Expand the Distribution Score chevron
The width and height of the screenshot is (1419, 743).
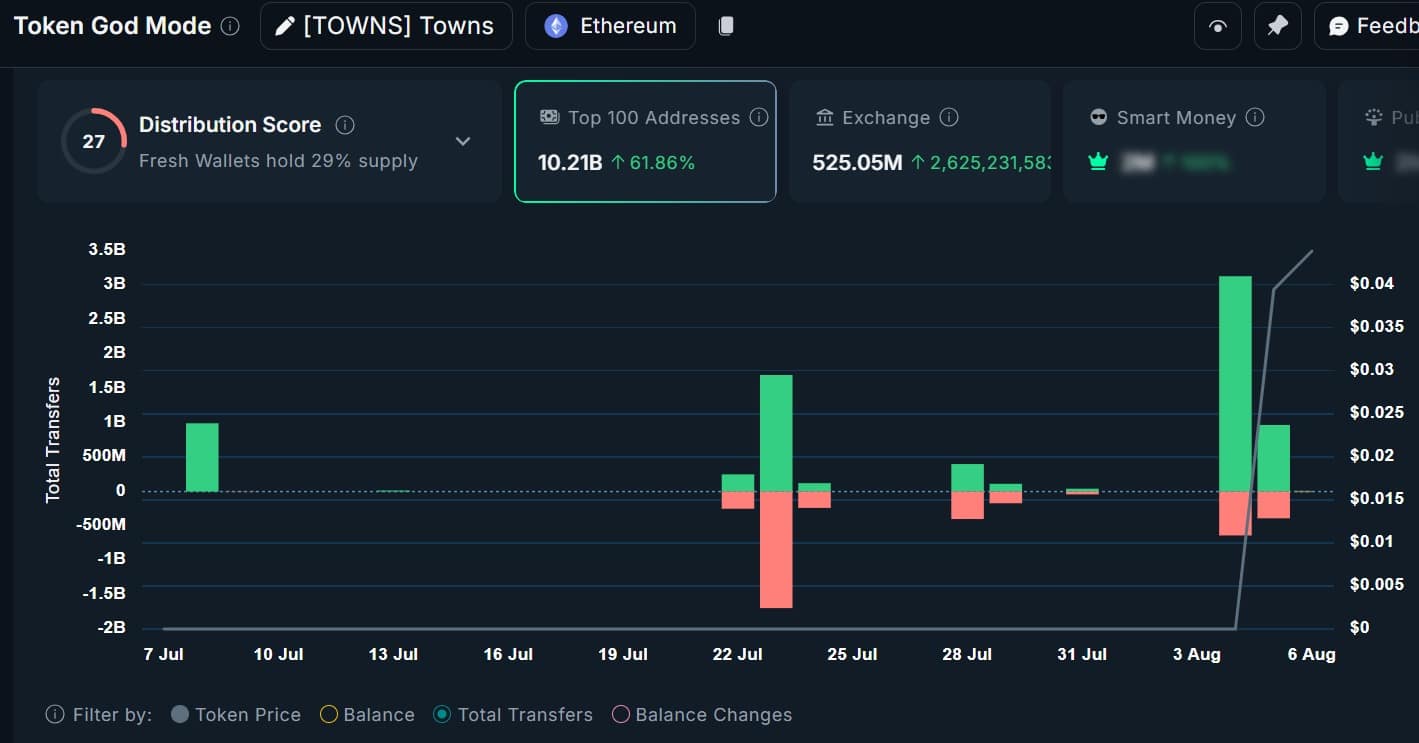click(463, 141)
